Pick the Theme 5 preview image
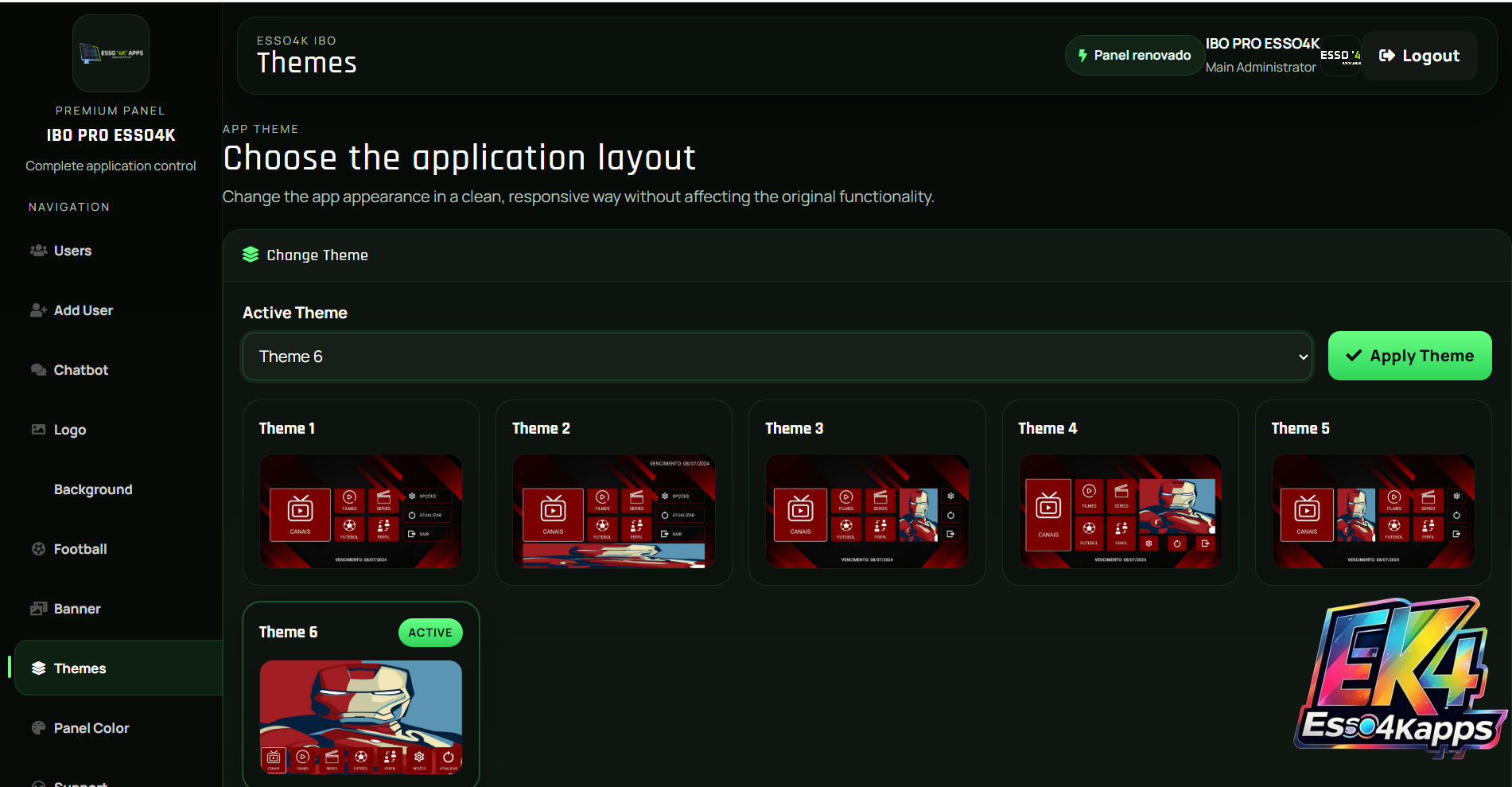This screenshot has height=787, width=1512. (x=1373, y=511)
